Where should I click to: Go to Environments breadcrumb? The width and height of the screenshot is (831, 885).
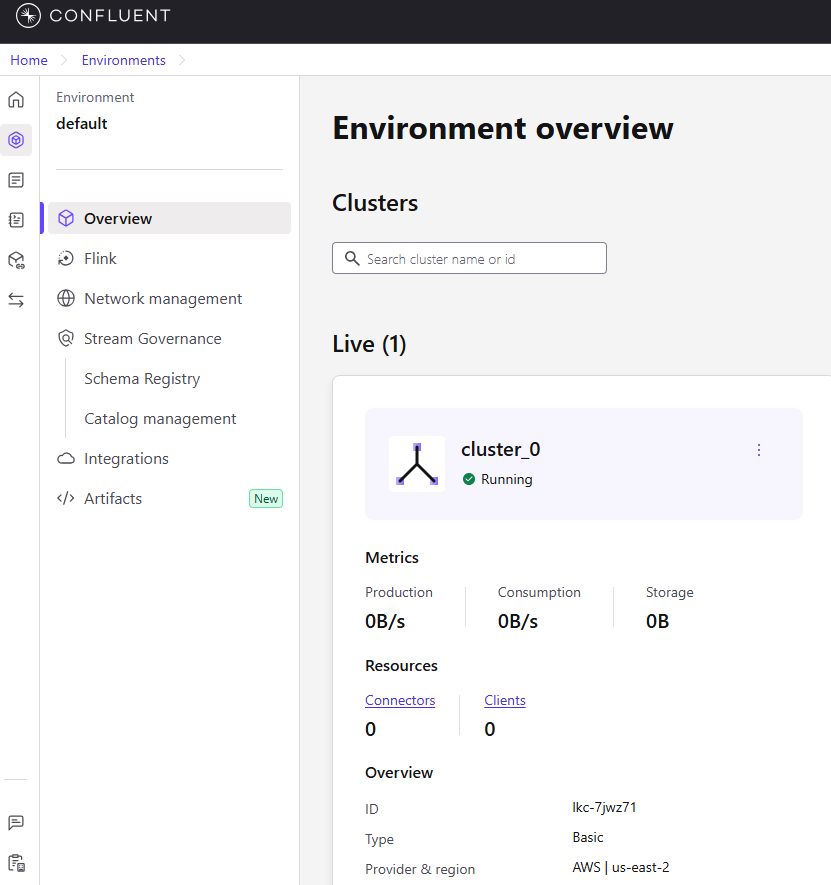(x=124, y=60)
